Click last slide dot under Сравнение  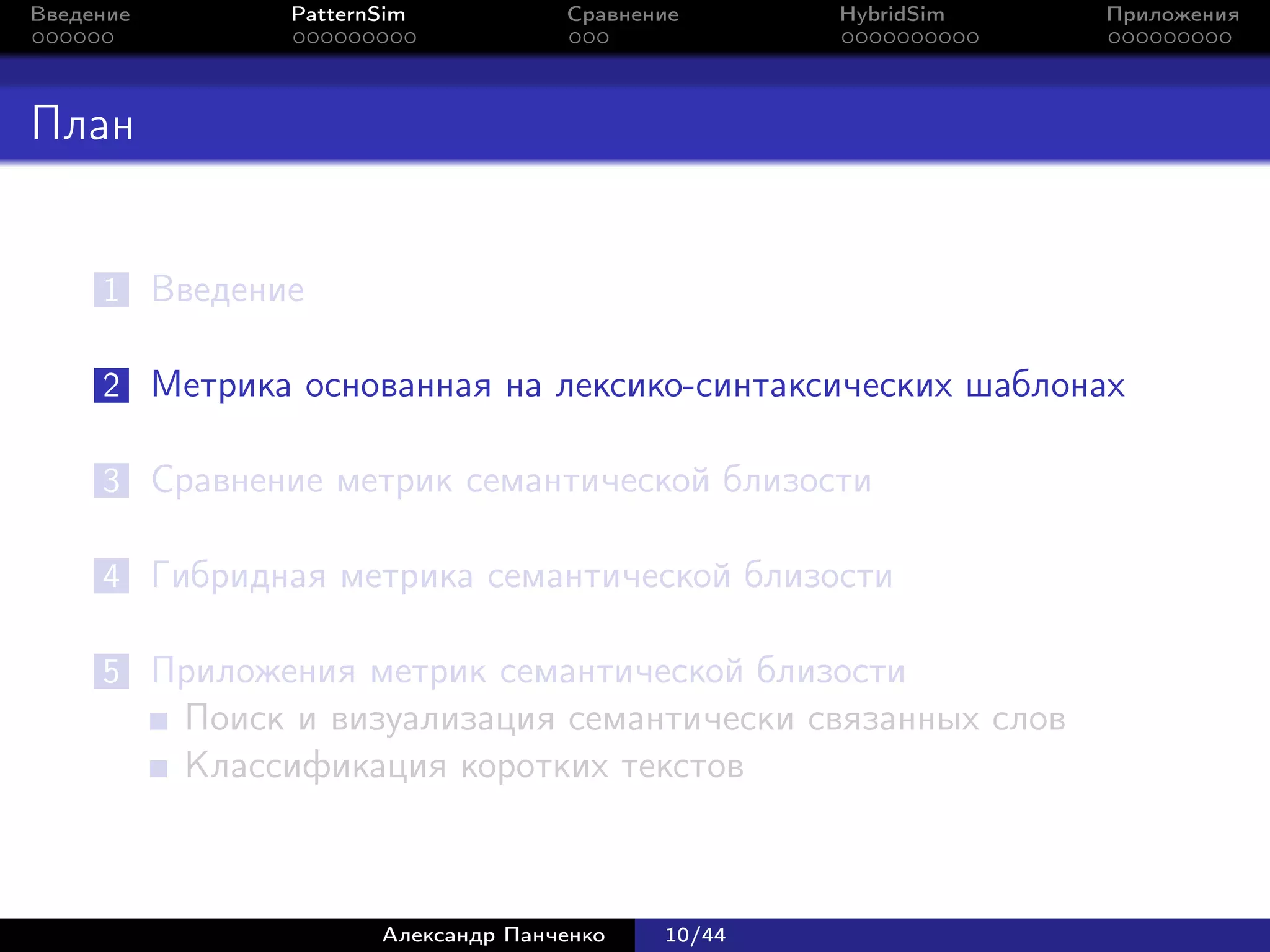pos(602,38)
